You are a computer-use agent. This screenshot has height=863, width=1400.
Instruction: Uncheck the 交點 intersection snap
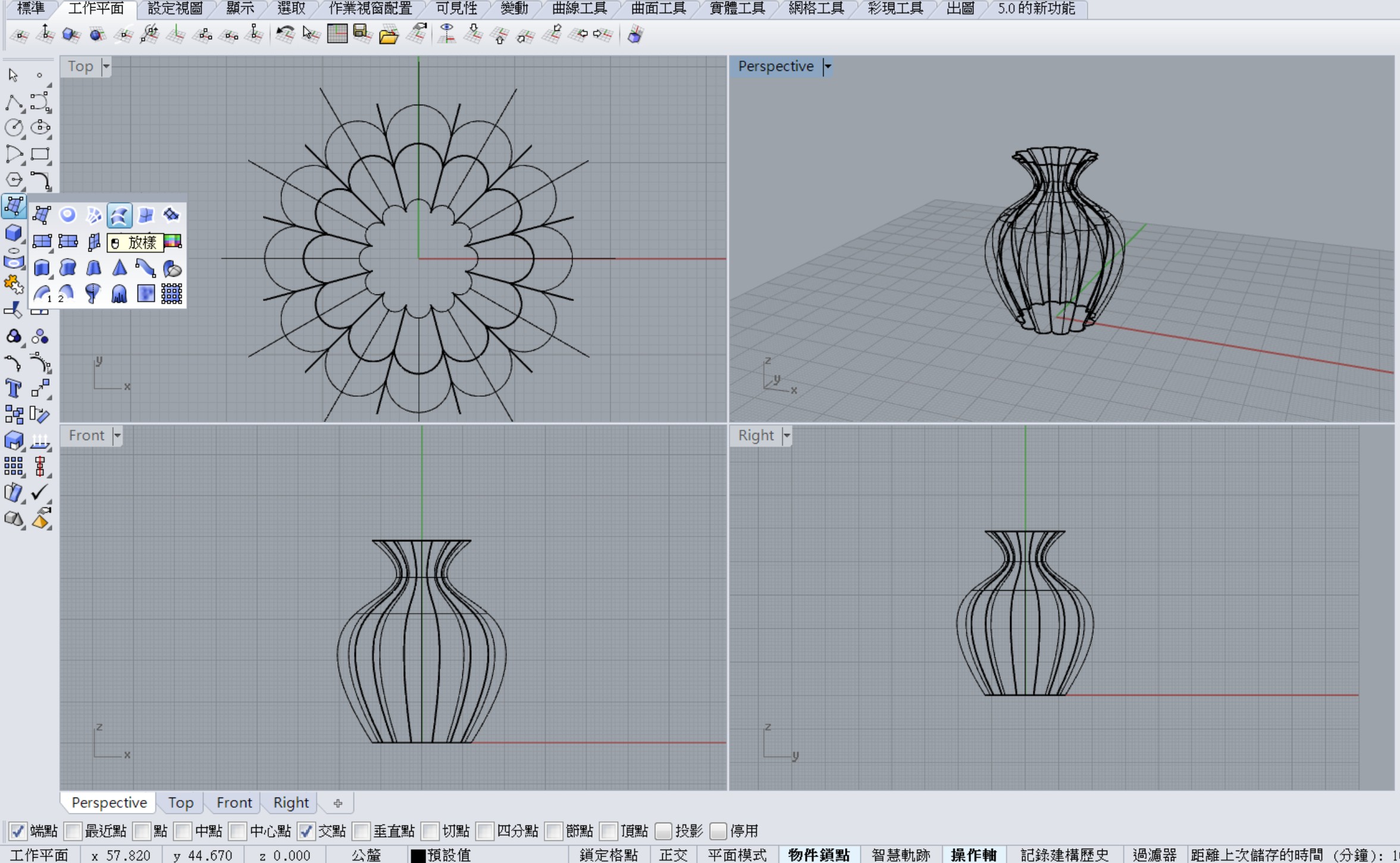[x=305, y=831]
